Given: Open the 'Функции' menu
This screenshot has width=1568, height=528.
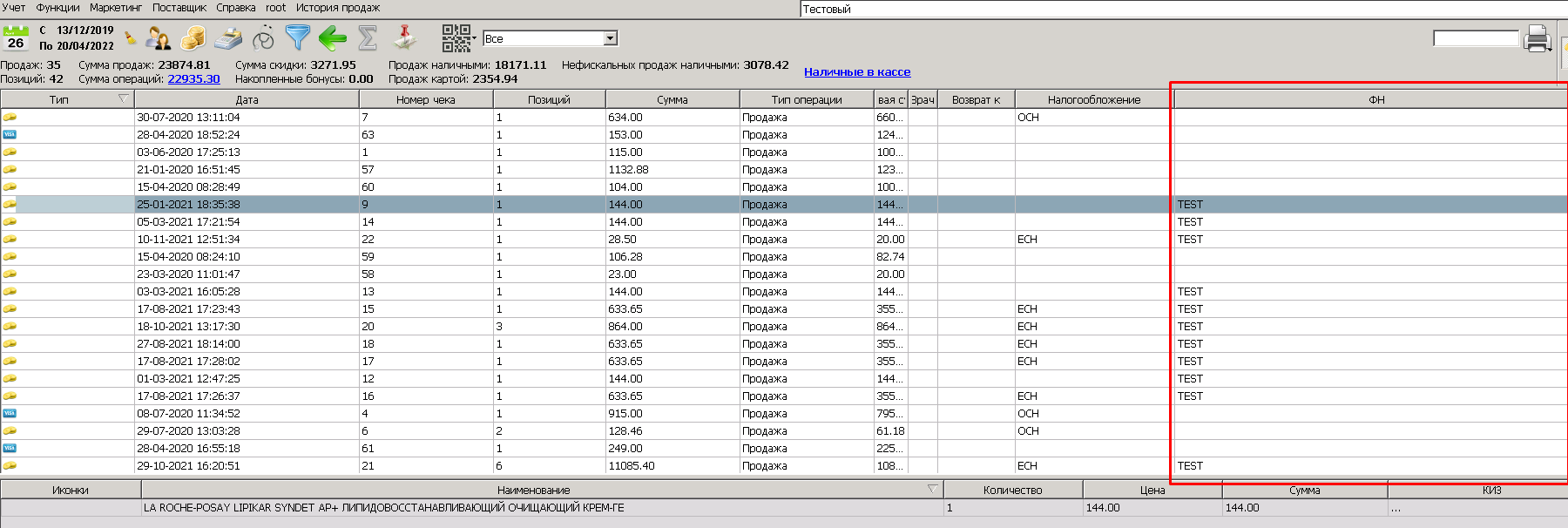Looking at the screenshot, I should coord(57,8).
